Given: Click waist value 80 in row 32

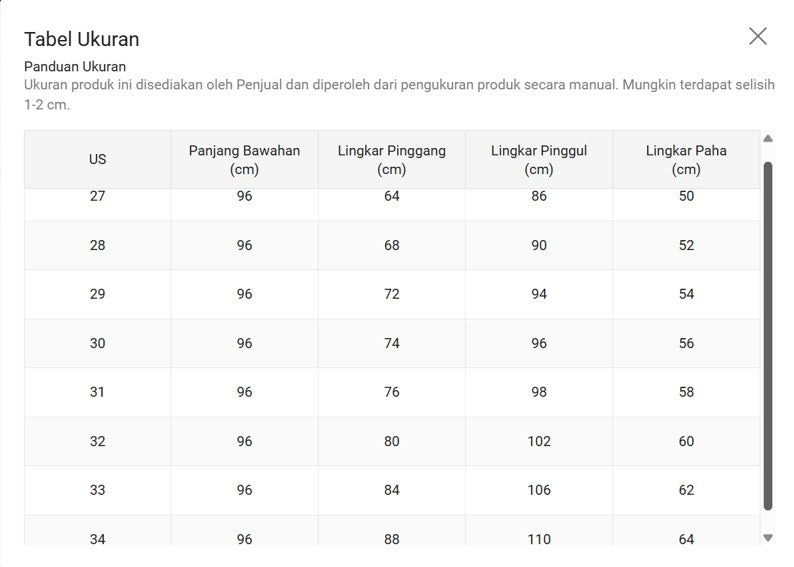Looking at the screenshot, I should (391, 441).
